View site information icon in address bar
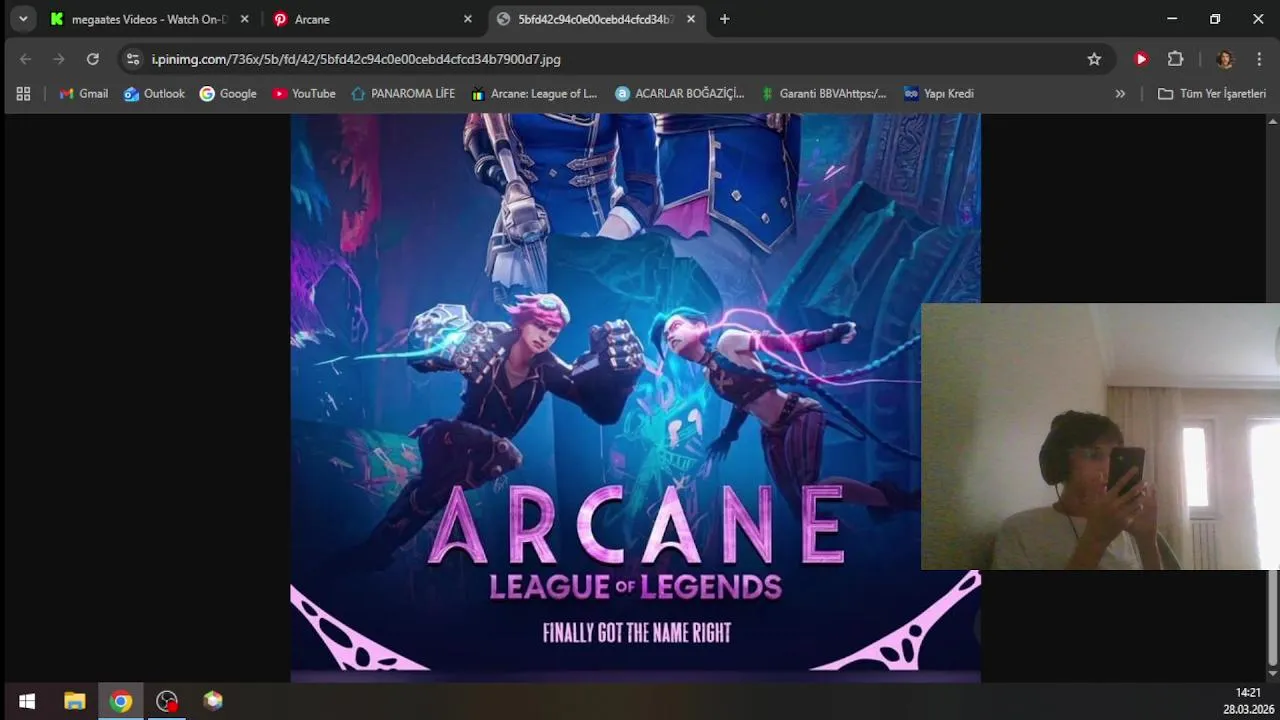Image resolution: width=1280 pixels, height=720 pixels. (133, 59)
